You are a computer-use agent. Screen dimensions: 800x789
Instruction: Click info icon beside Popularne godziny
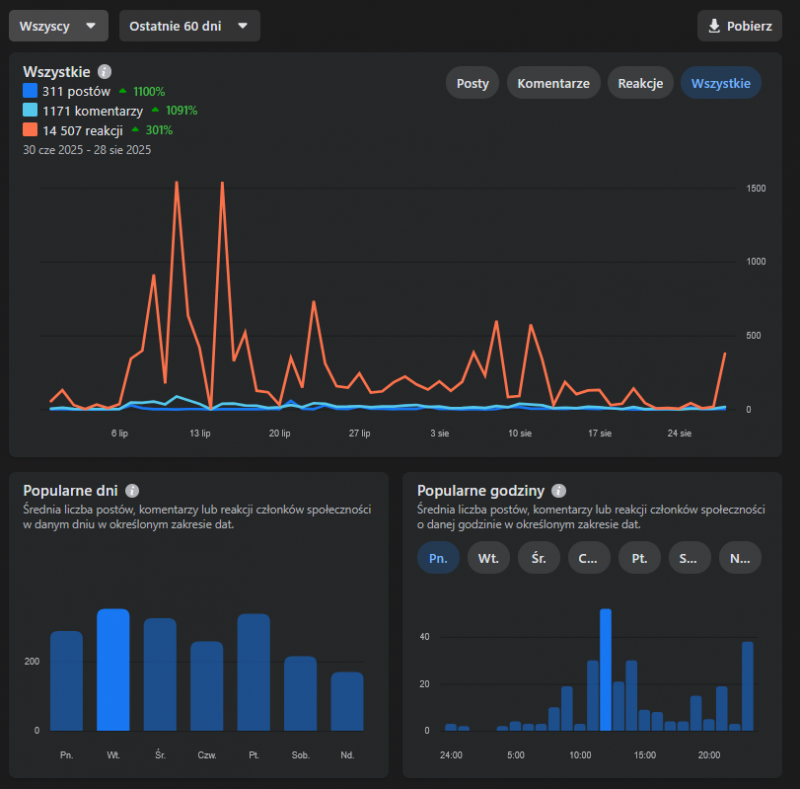point(559,491)
